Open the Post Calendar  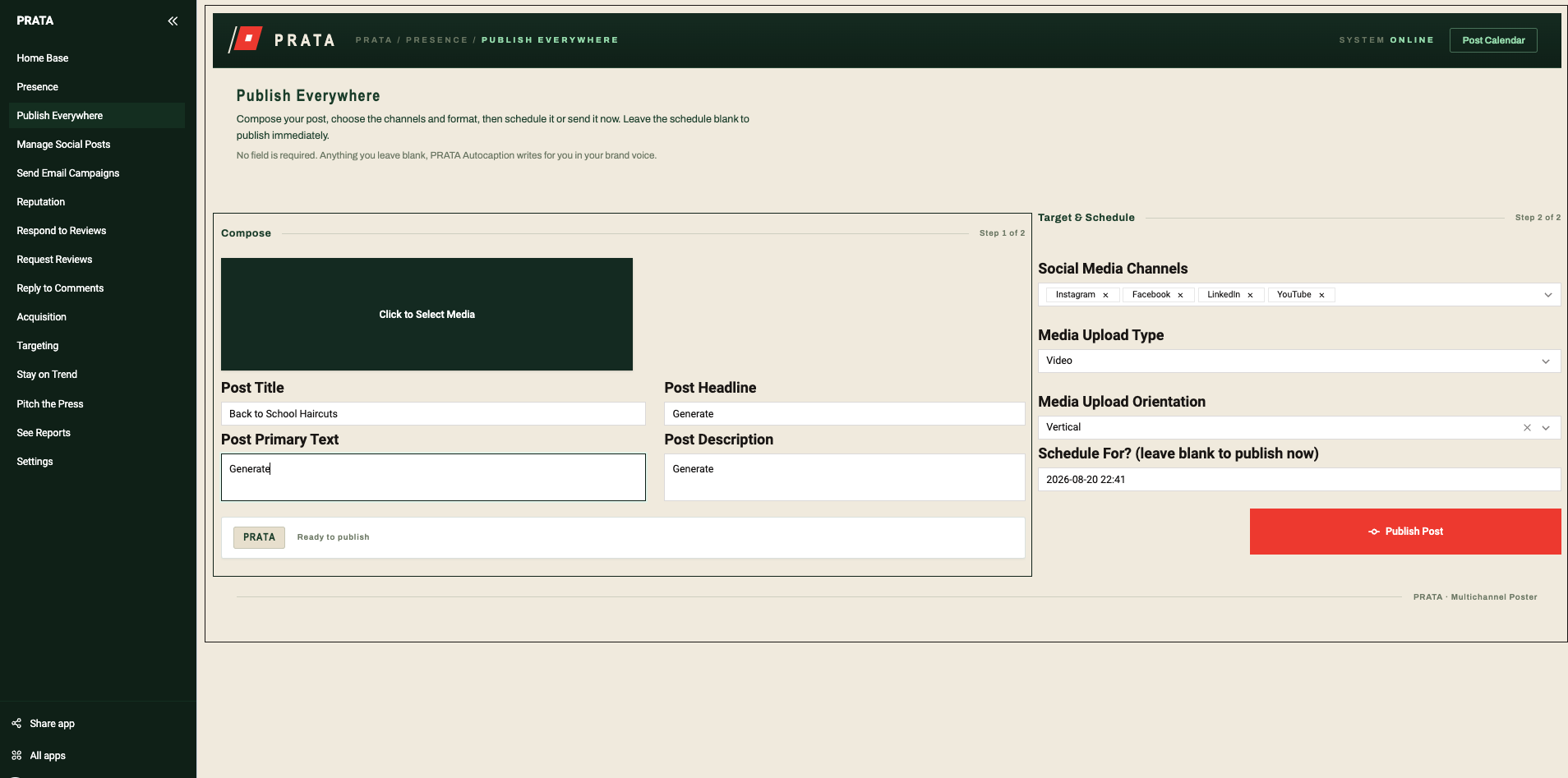point(1493,40)
